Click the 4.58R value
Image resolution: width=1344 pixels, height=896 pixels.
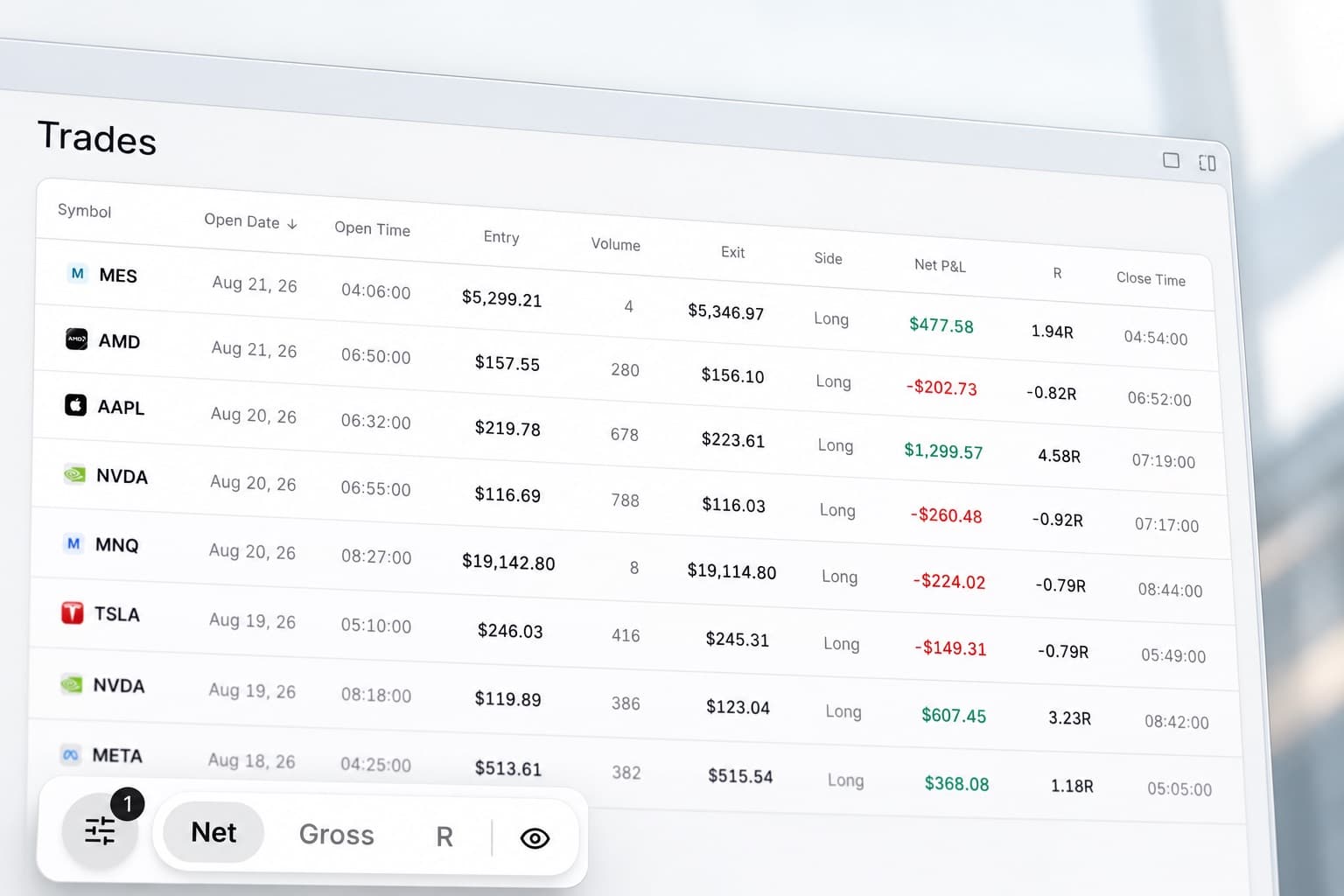[1059, 456]
